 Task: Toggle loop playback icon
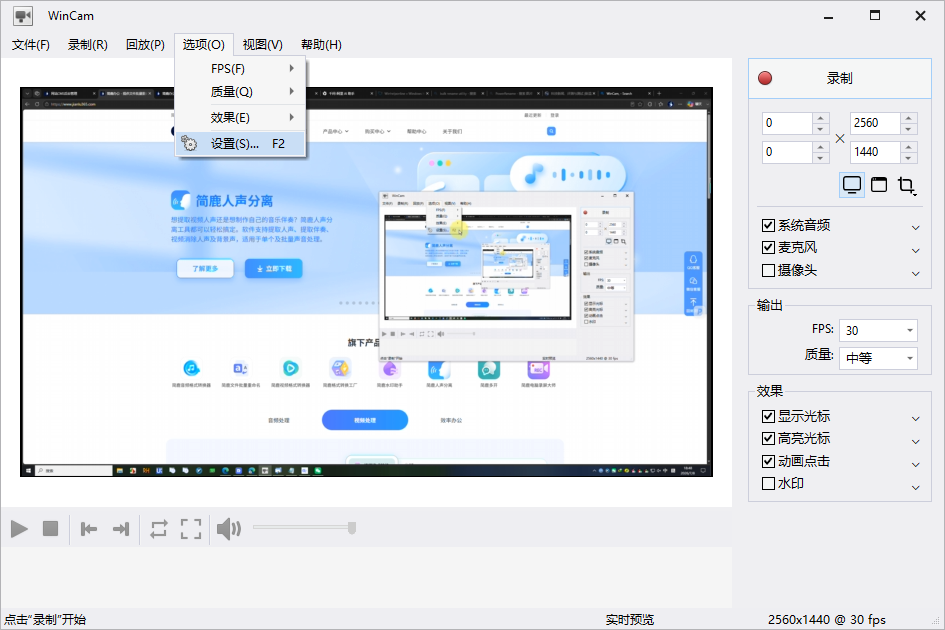159,529
